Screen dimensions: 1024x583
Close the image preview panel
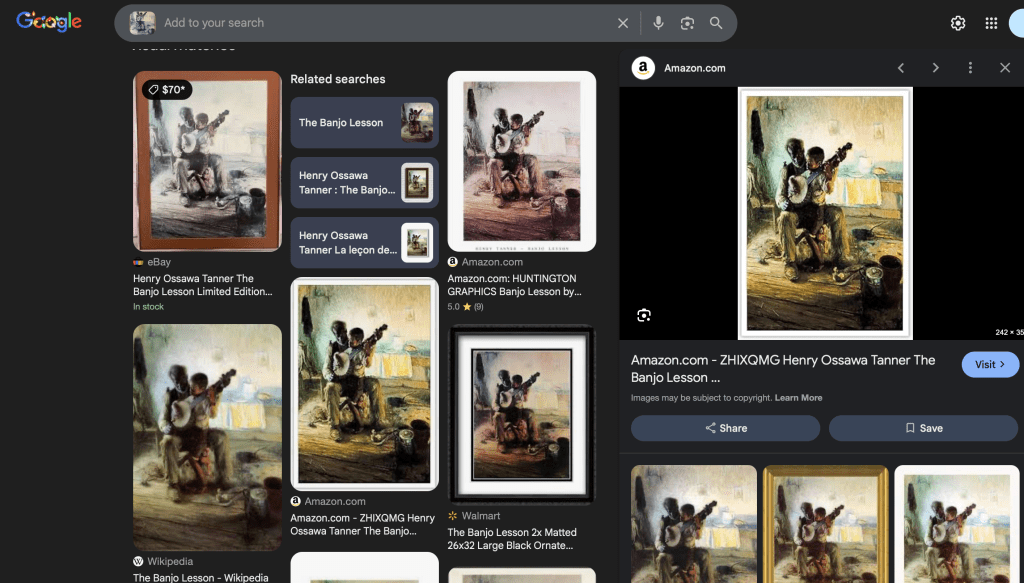[x=1005, y=68]
